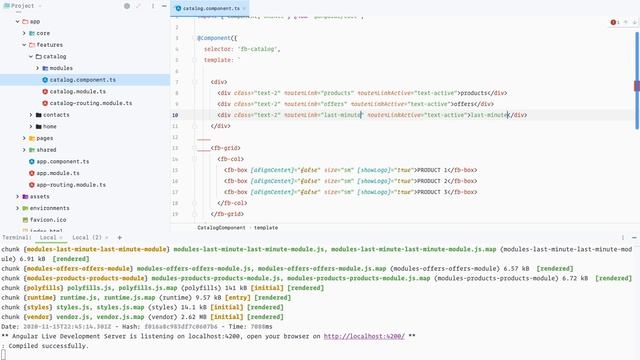Screen dimensions: 640x360
Task: Open terminal panel options menu
Action: tap(623, 238)
